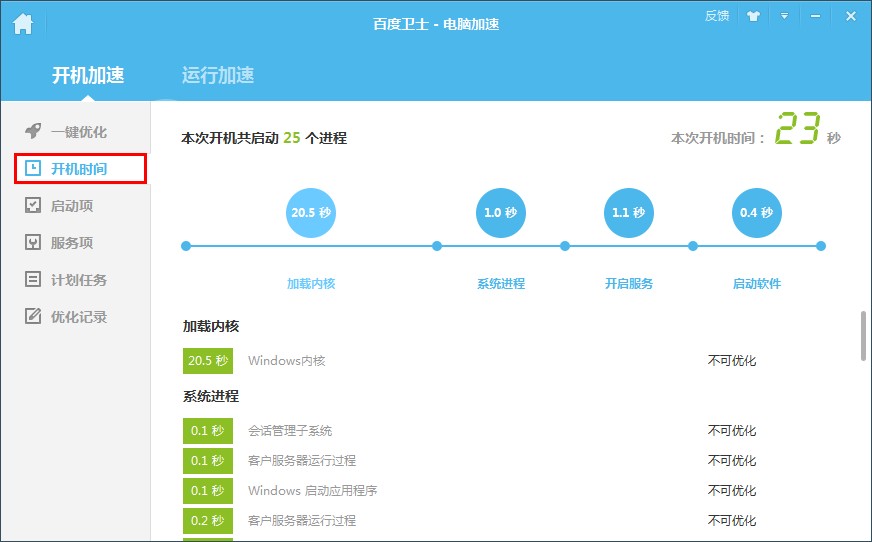Open 计划任务 in the sidebar

(x=79, y=280)
